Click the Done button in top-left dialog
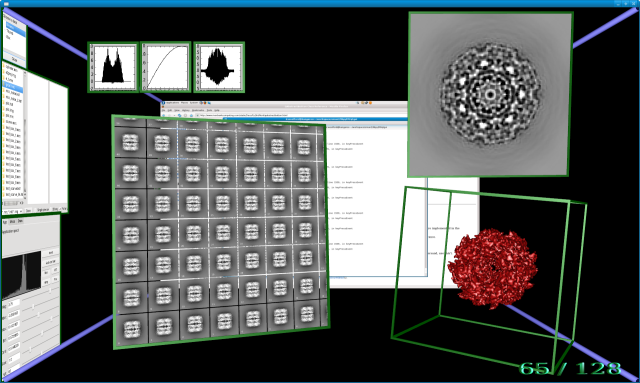 pos(14,60)
